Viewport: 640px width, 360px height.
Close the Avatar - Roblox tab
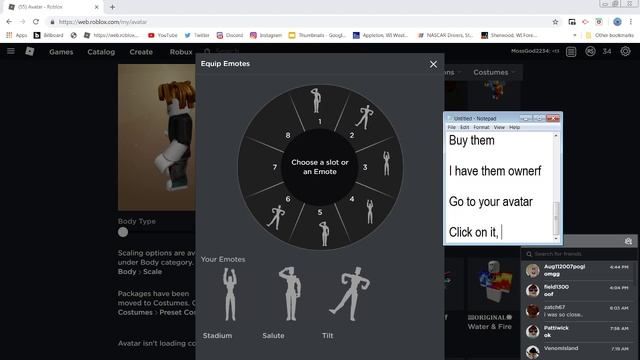[97, 7]
